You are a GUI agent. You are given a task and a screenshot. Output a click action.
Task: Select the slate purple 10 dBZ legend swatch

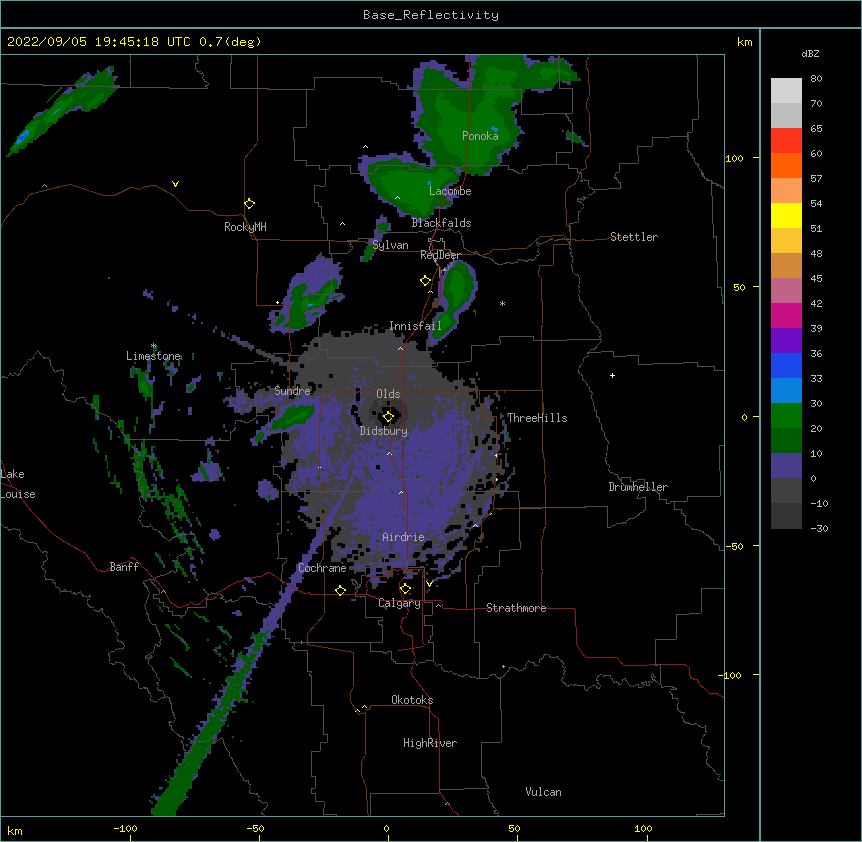[x=786, y=466]
